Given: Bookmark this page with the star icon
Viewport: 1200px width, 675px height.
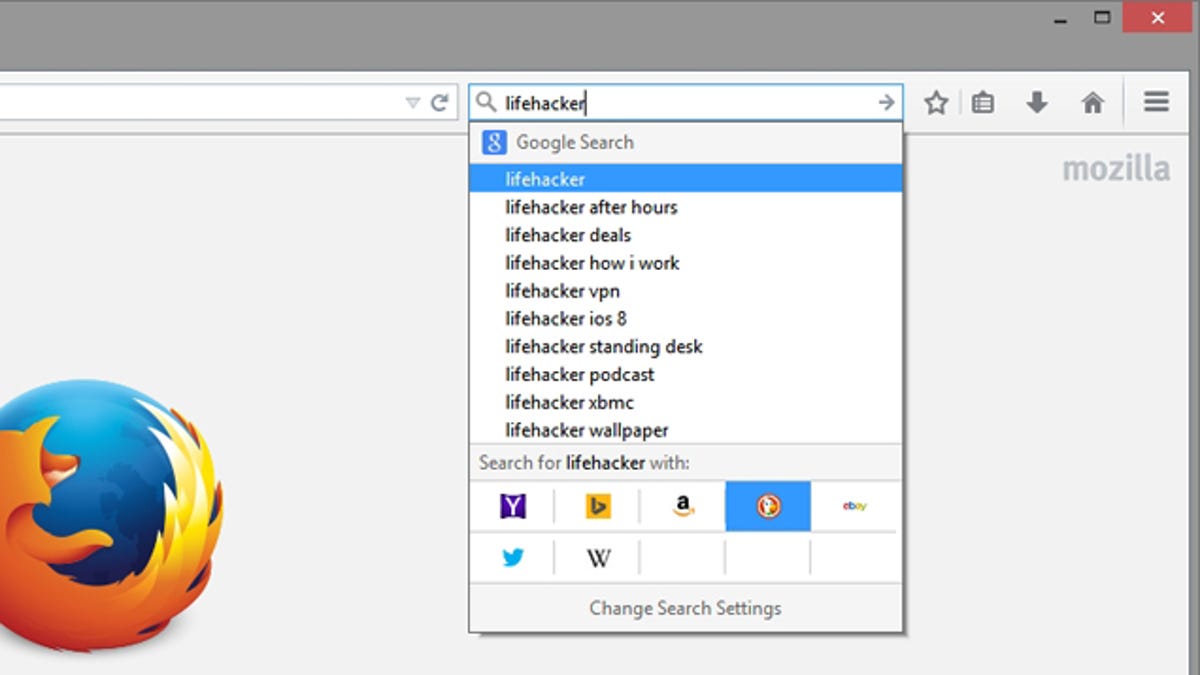Looking at the screenshot, I should coord(936,102).
